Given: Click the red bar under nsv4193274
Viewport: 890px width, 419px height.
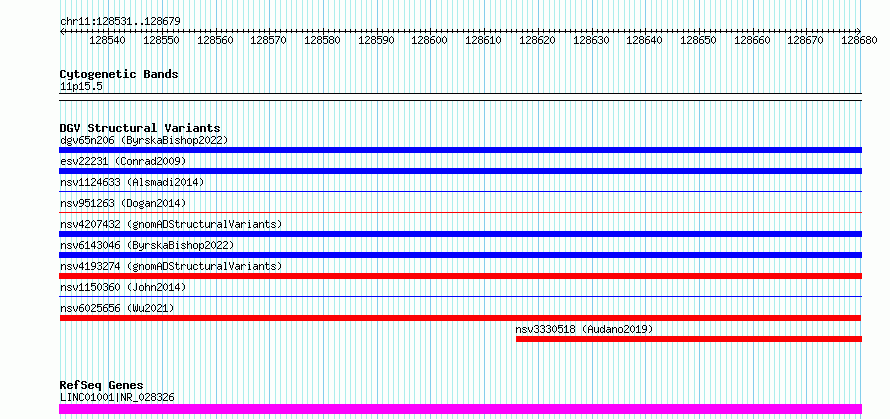Looking at the screenshot, I should 460,276.
